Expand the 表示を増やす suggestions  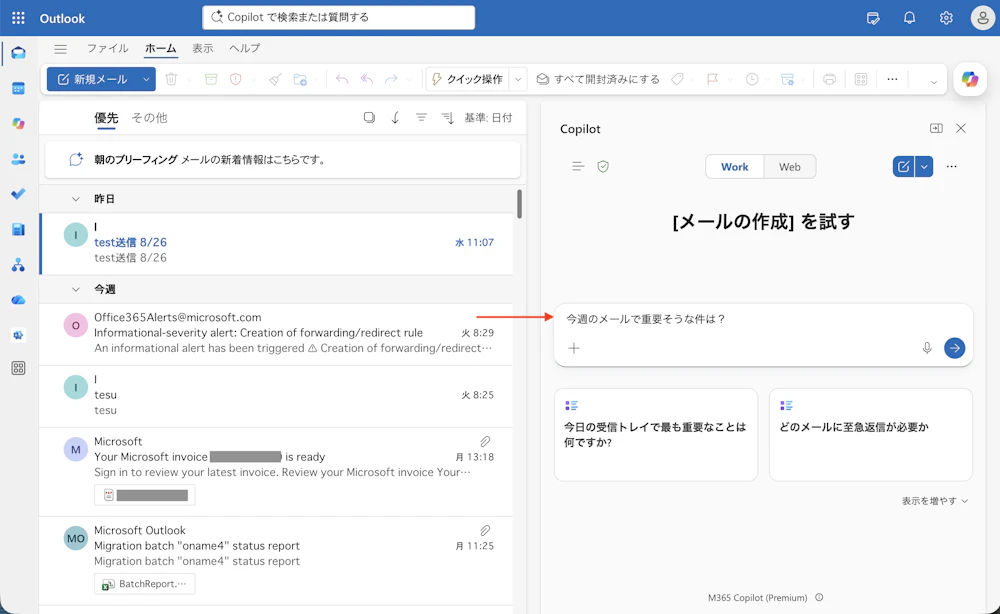point(934,501)
